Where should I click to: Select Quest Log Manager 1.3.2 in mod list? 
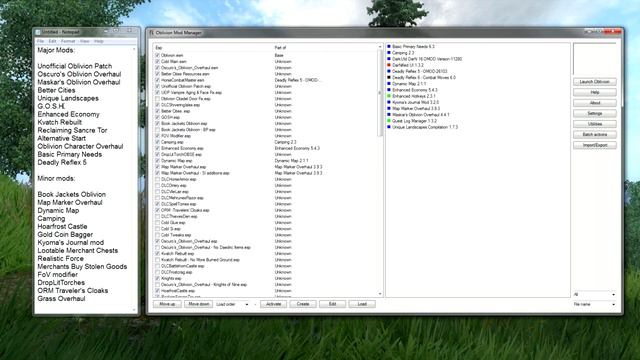tap(414, 121)
